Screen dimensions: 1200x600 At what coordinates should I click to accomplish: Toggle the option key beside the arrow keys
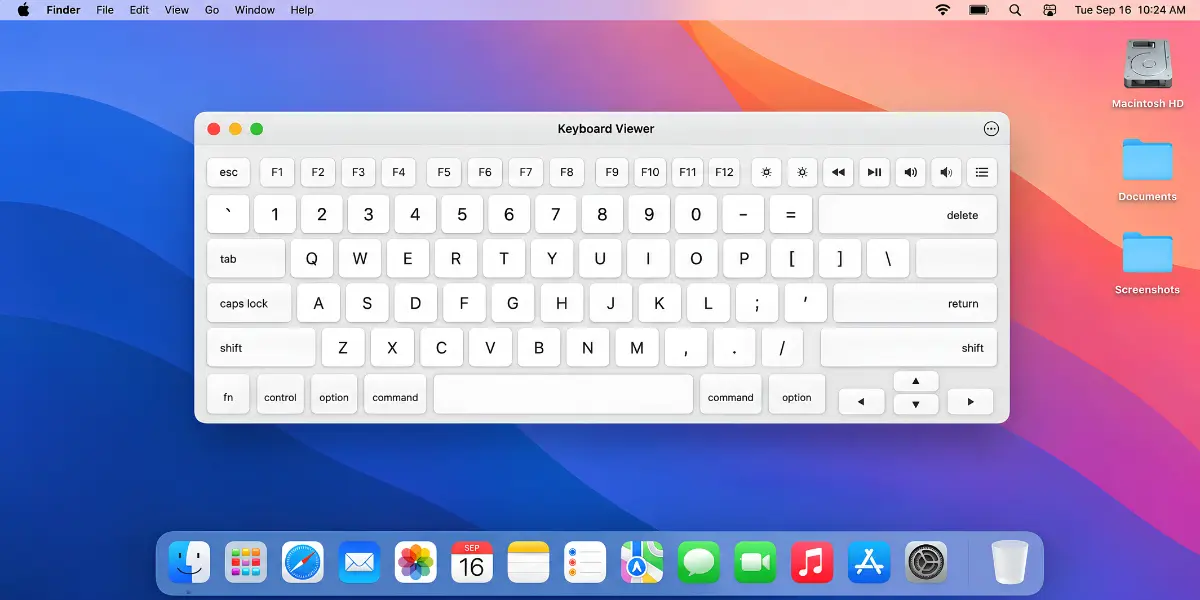pos(797,394)
